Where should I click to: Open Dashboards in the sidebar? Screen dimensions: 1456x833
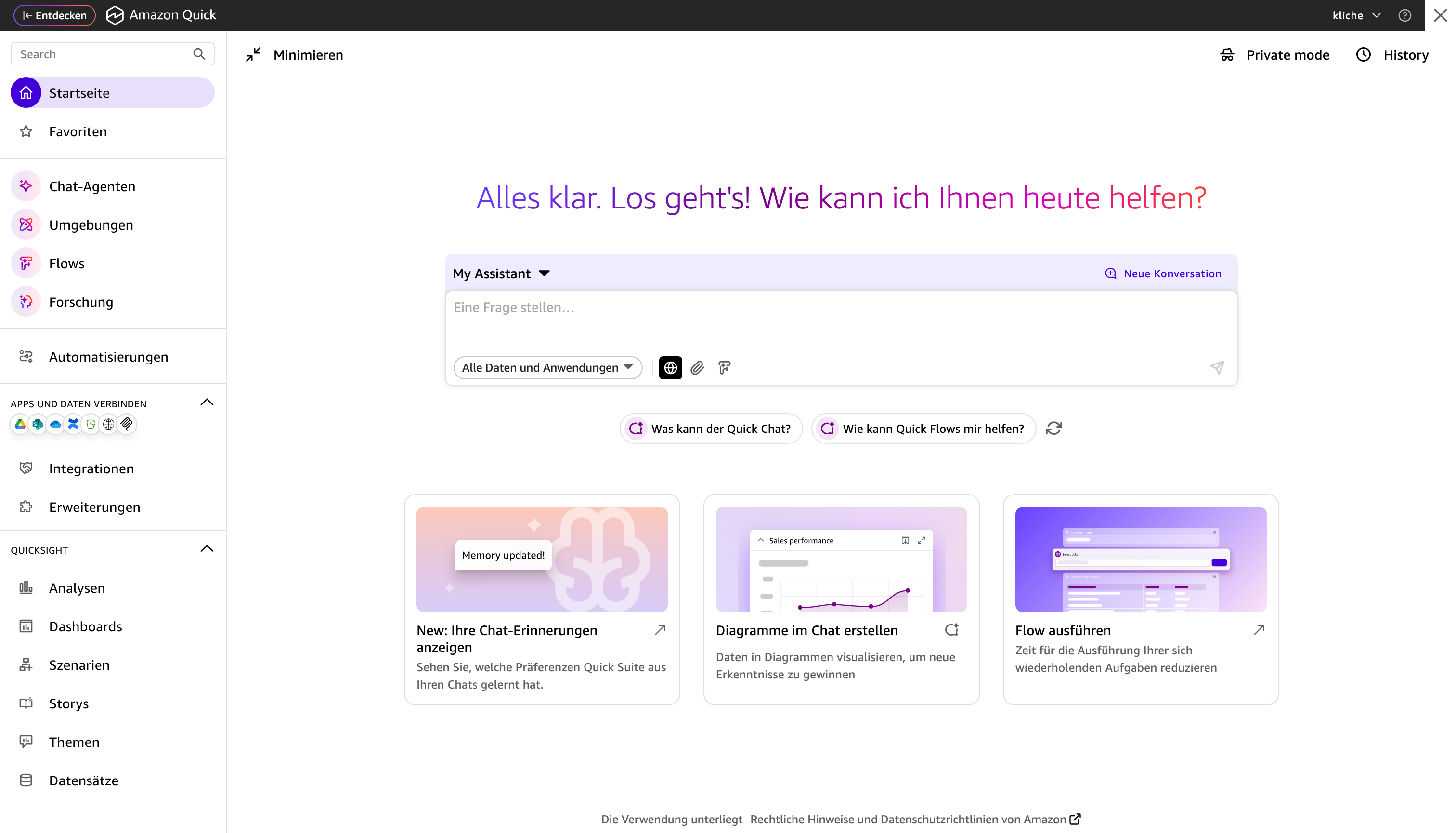pyautogui.click(x=85, y=626)
